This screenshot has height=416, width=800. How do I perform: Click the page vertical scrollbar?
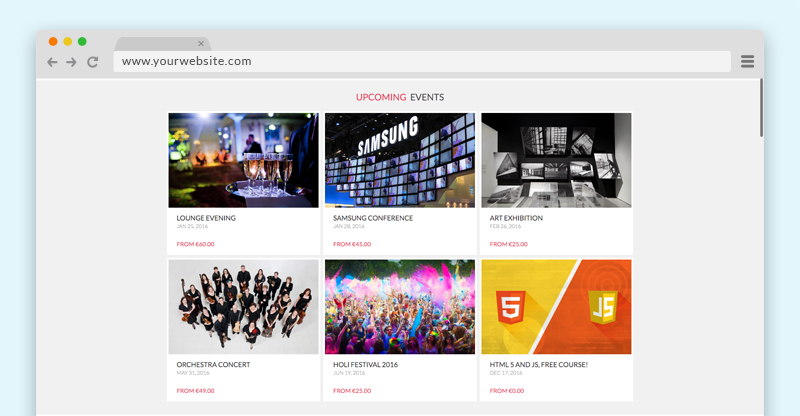tap(761, 108)
